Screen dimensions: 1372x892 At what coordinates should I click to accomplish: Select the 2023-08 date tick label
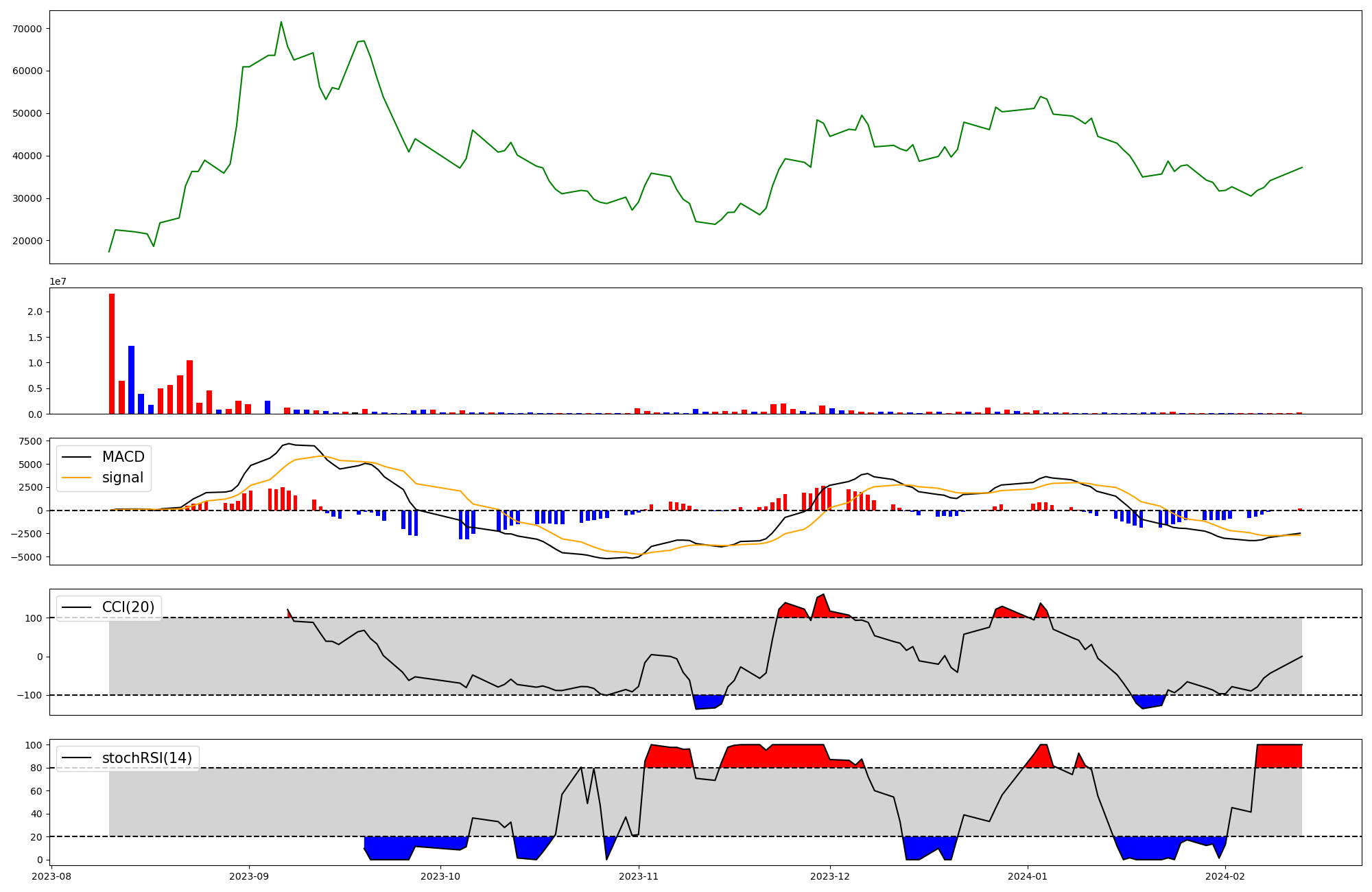51,876
